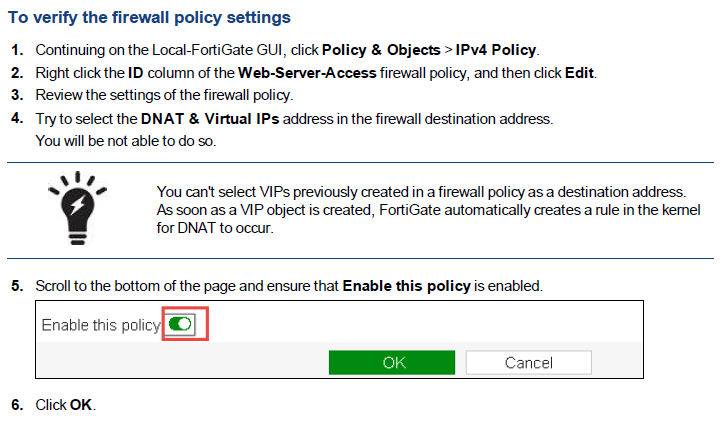
Task: Click the bold OK word in step 6
Action: click(81, 405)
